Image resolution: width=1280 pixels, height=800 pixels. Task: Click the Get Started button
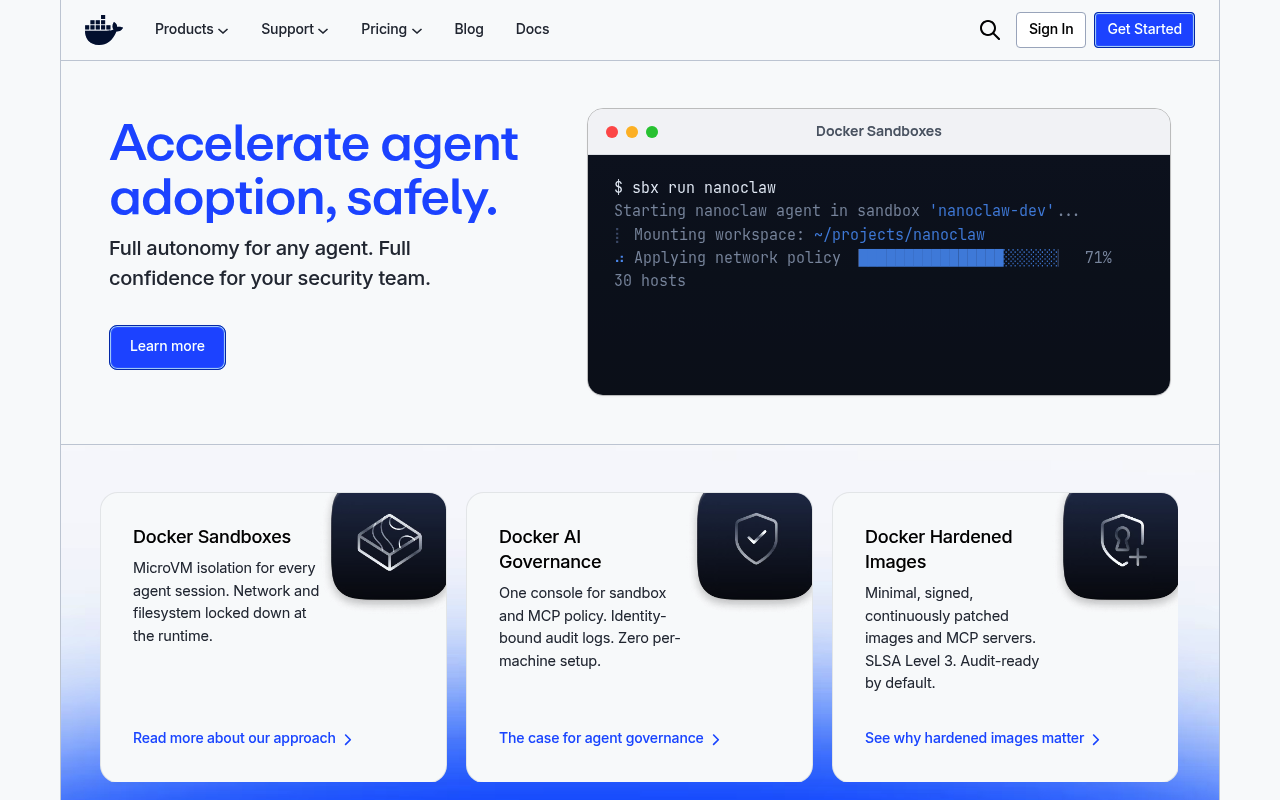pos(1144,30)
